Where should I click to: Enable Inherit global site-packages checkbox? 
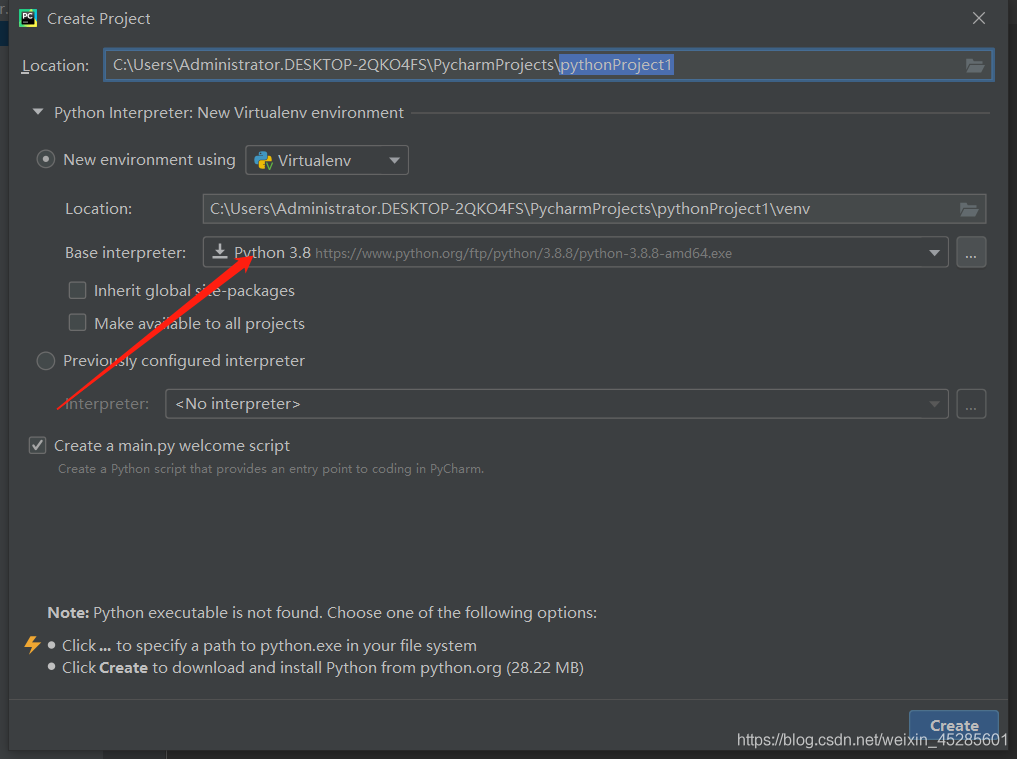tap(77, 290)
